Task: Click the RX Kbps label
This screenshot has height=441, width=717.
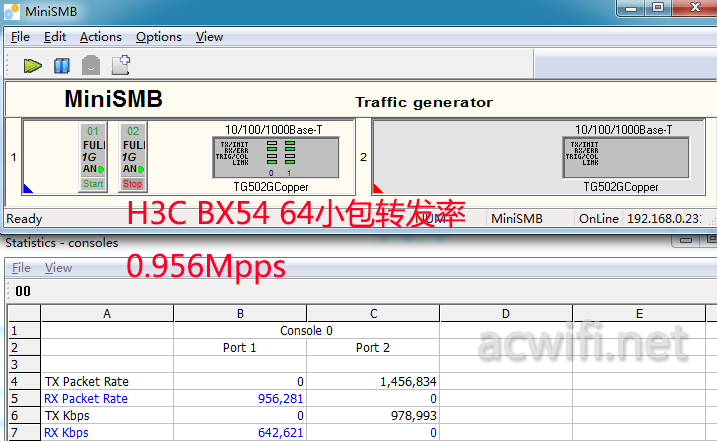Action: click(66, 432)
